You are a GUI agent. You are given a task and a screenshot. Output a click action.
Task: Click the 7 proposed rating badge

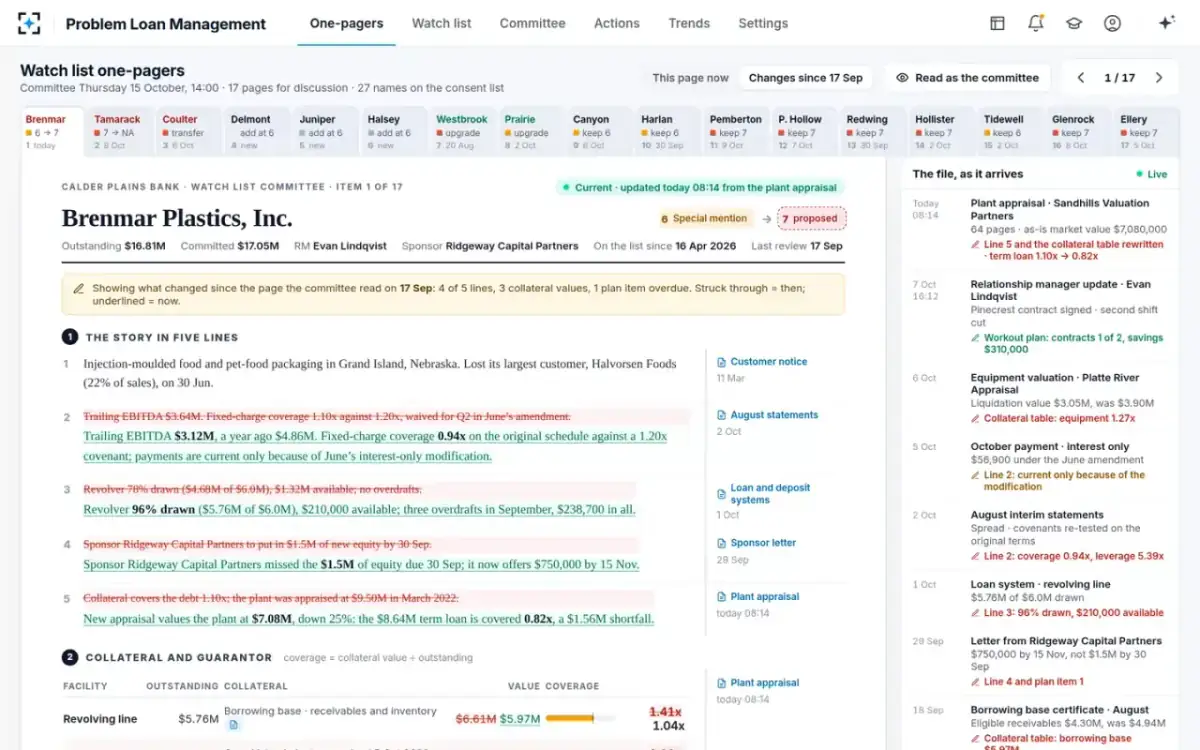pos(811,218)
